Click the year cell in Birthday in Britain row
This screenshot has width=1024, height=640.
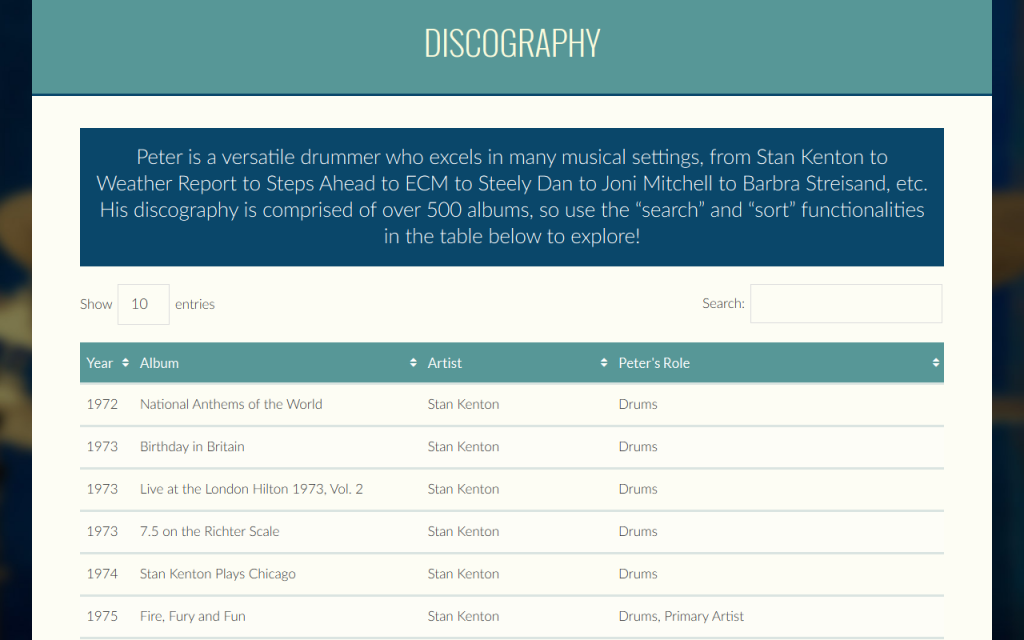pos(103,447)
